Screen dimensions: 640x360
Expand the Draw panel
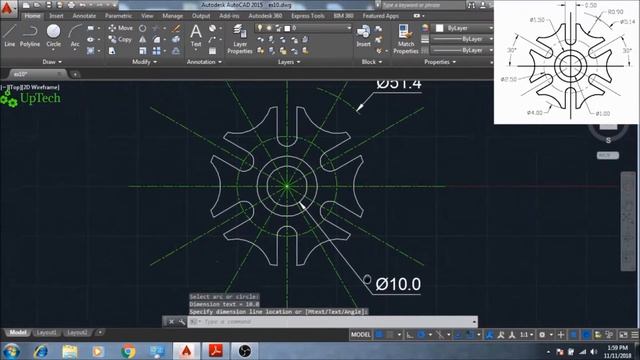[x=52, y=62]
